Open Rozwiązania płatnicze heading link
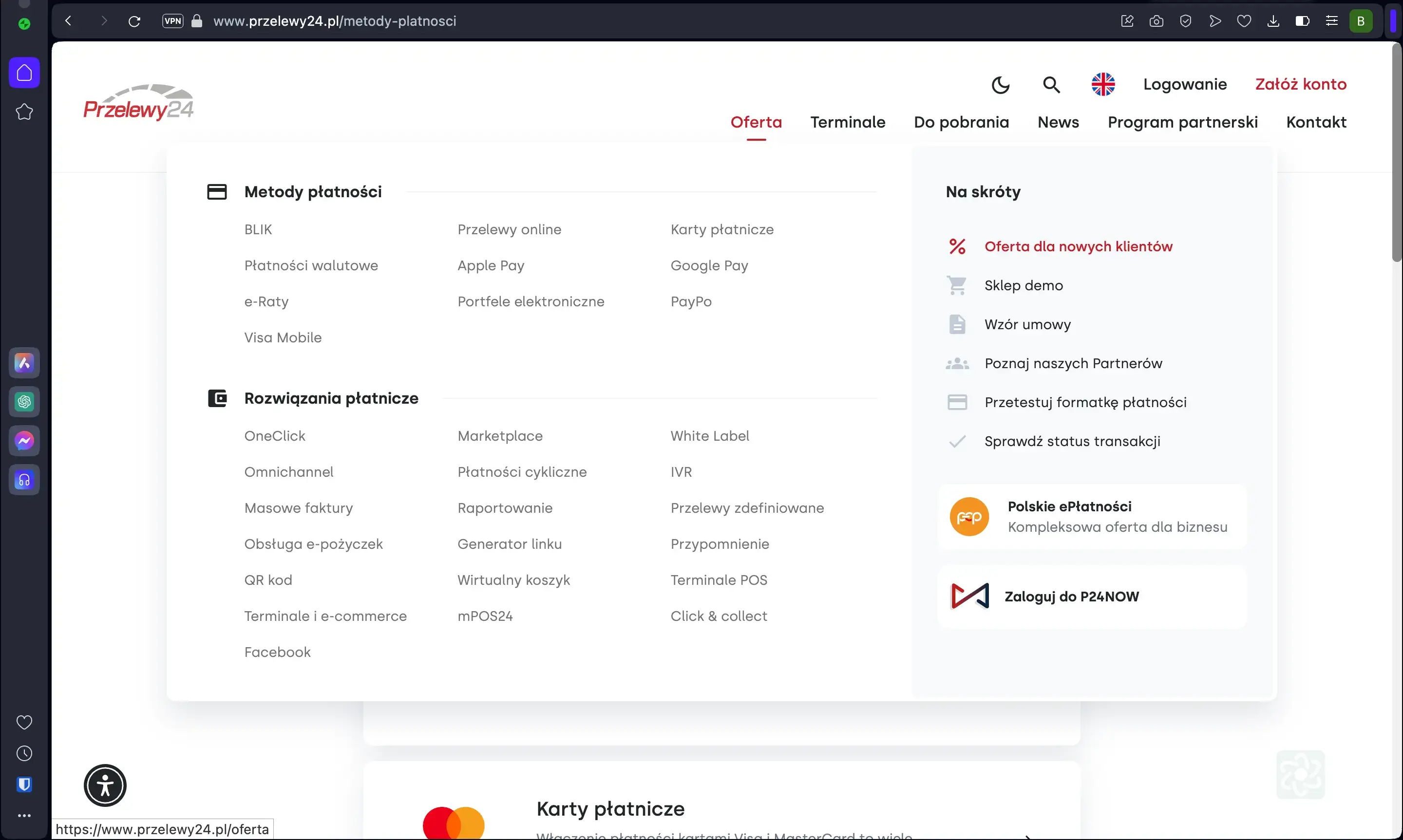Screen dimensions: 1403x840 coord(331,398)
